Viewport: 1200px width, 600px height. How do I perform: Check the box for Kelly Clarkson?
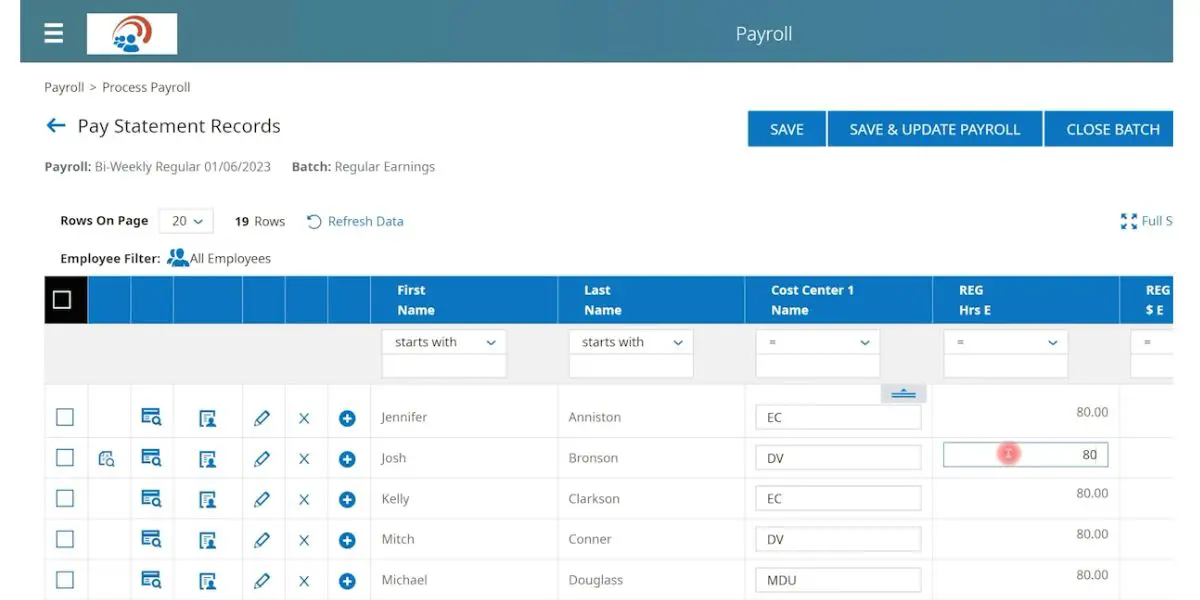(65, 498)
